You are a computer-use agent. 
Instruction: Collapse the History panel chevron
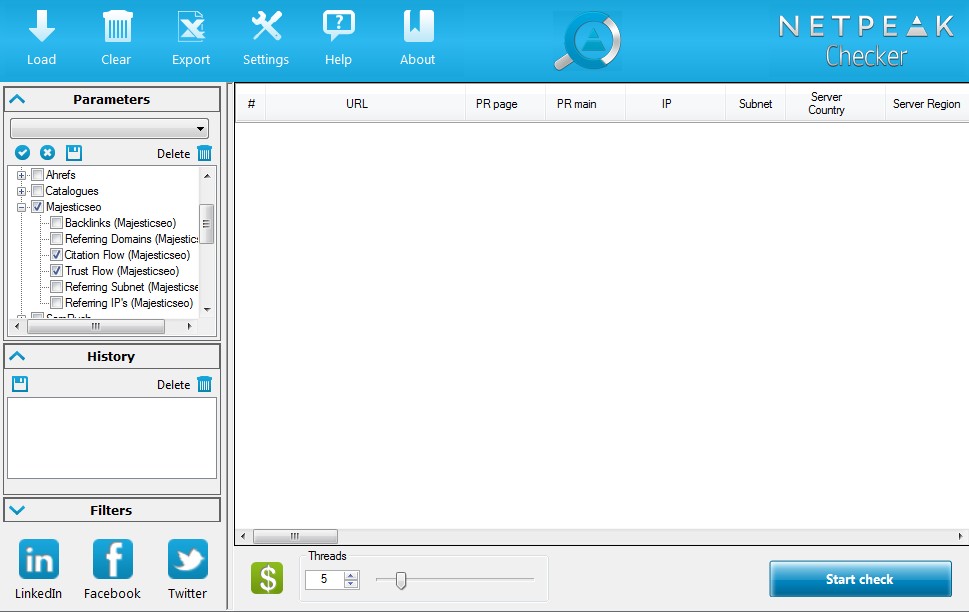point(17,356)
